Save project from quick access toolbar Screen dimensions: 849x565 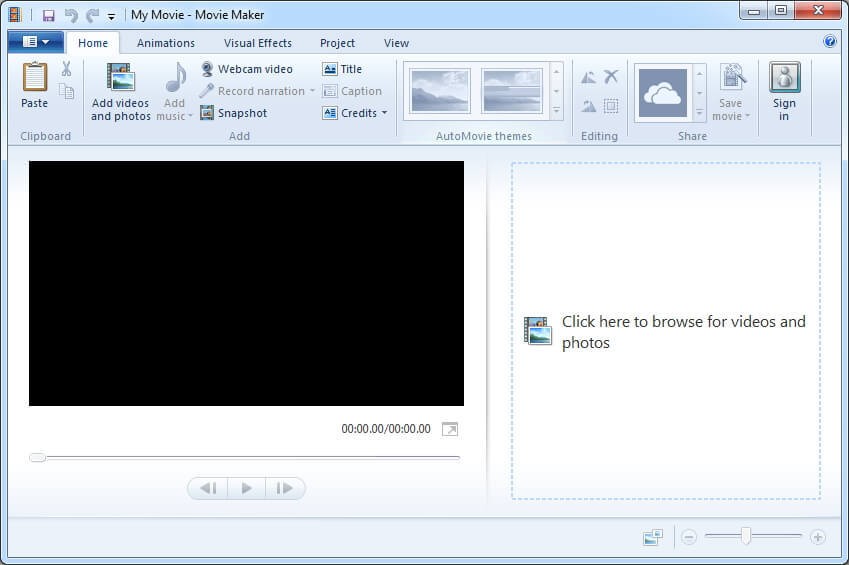(x=49, y=15)
